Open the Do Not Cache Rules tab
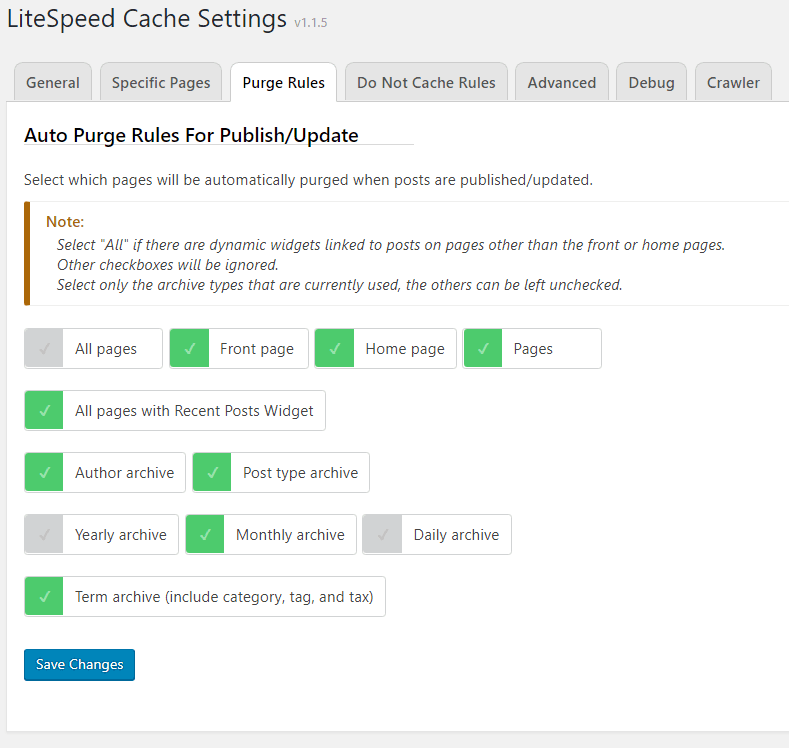Screen dimensions: 789x748 pyautogui.click(x=426, y=83)
